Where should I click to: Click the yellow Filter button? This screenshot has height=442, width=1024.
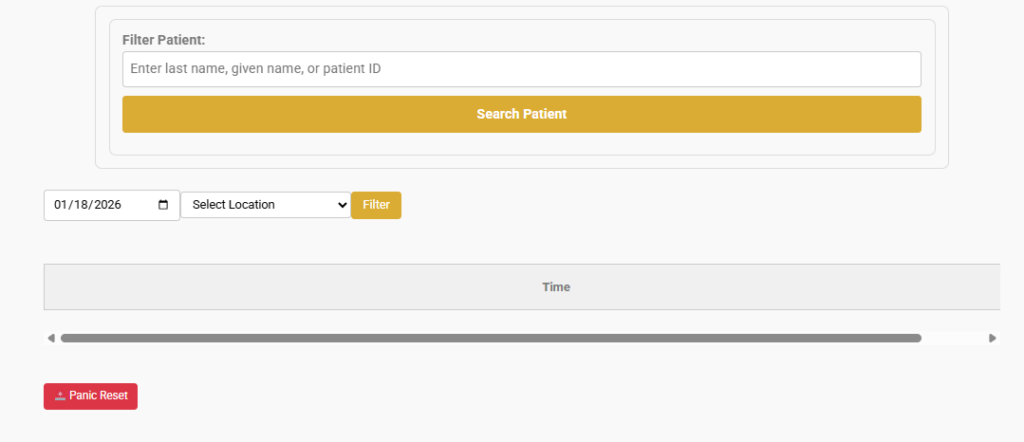(376, 205)
